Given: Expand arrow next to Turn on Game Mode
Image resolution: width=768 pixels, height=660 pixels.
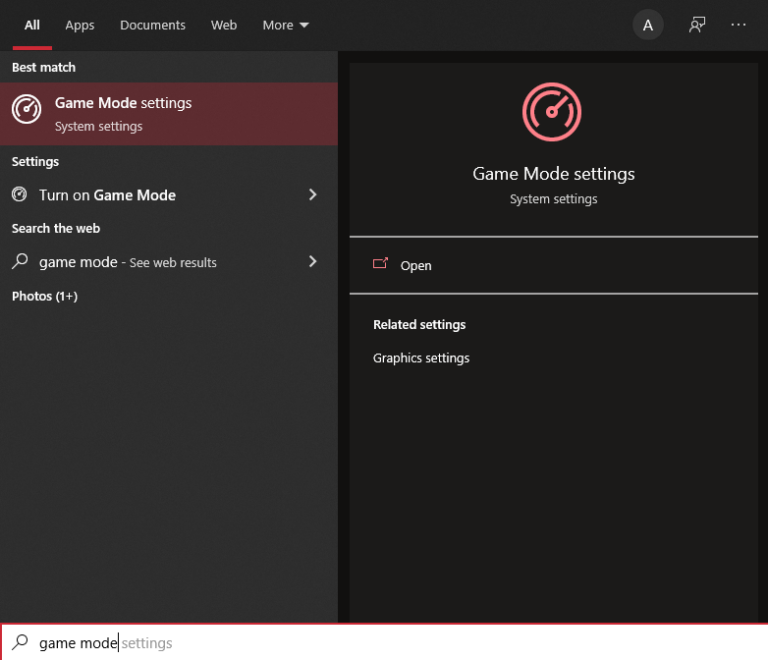Looking at the screenshot, I should point(312,195).
